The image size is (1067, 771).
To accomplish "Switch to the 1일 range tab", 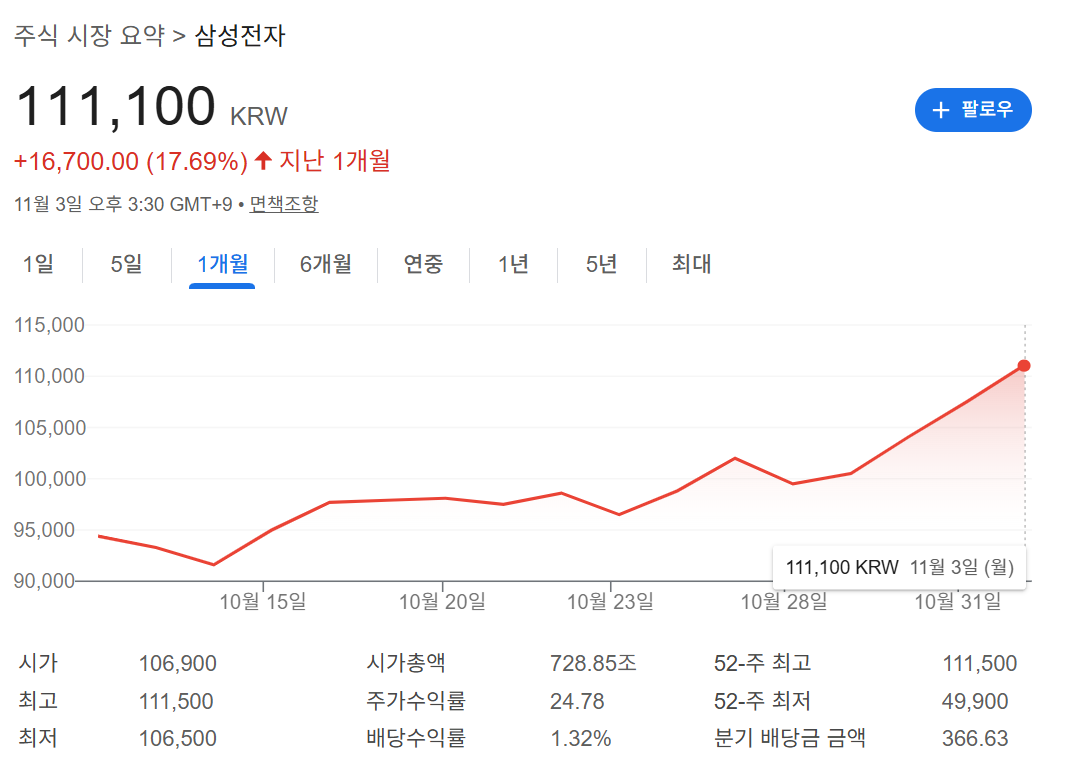I will click(x=38, y=264).
